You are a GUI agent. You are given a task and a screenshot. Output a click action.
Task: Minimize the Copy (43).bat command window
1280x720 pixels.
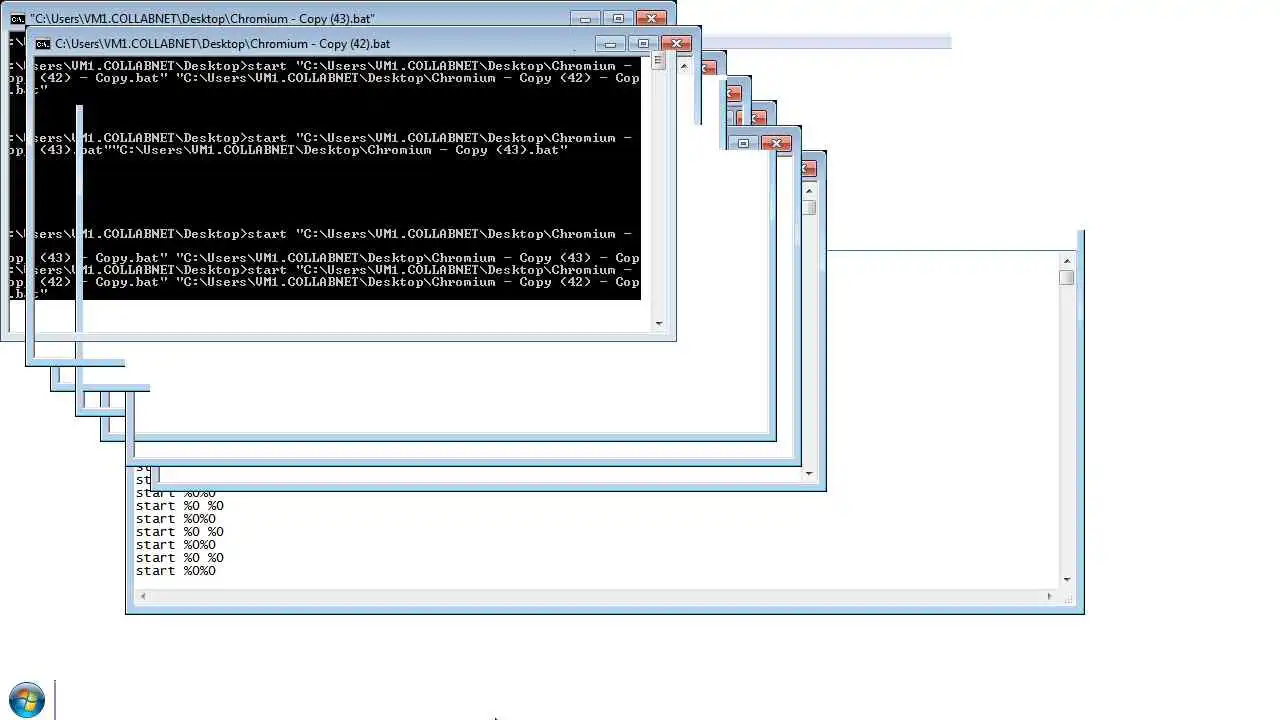tap(585, 19)
